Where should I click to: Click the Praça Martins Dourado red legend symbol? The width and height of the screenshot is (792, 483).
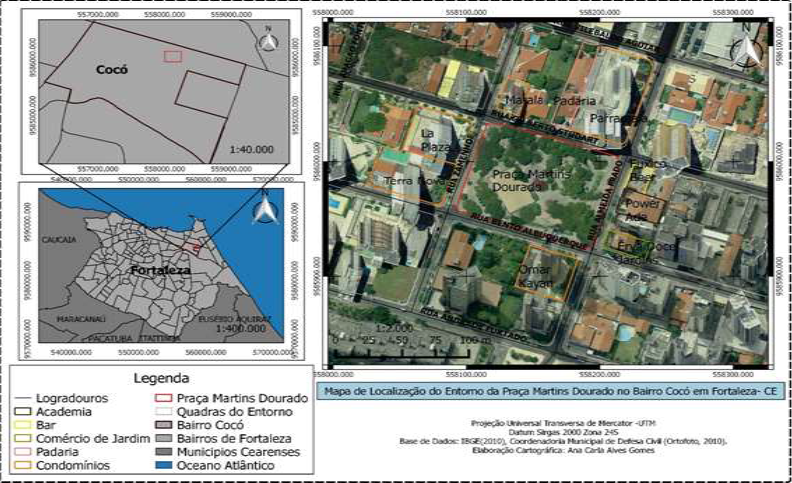[x=160, y=397]
